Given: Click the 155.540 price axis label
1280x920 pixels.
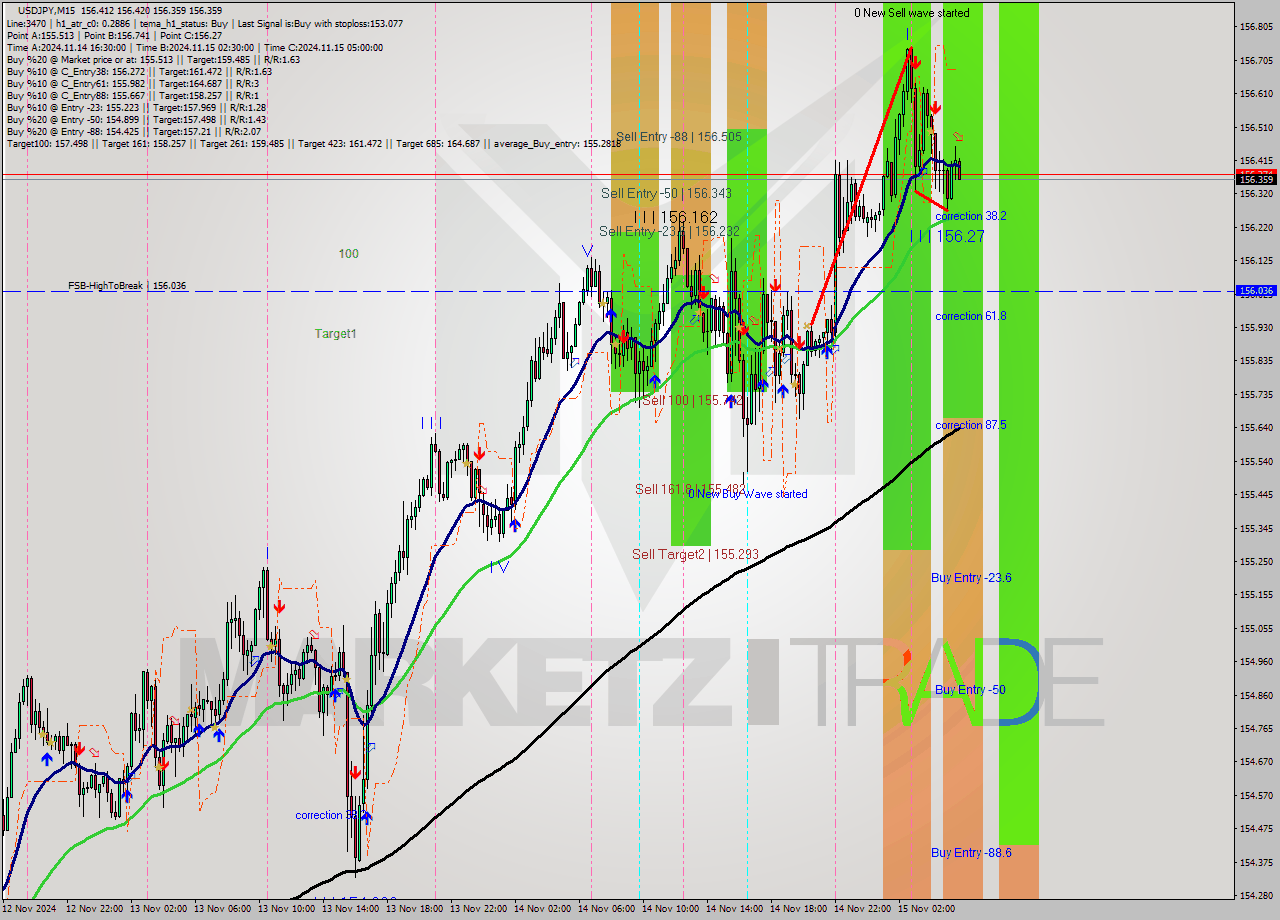Looking at the screenshot, I should coord(1257,461).
